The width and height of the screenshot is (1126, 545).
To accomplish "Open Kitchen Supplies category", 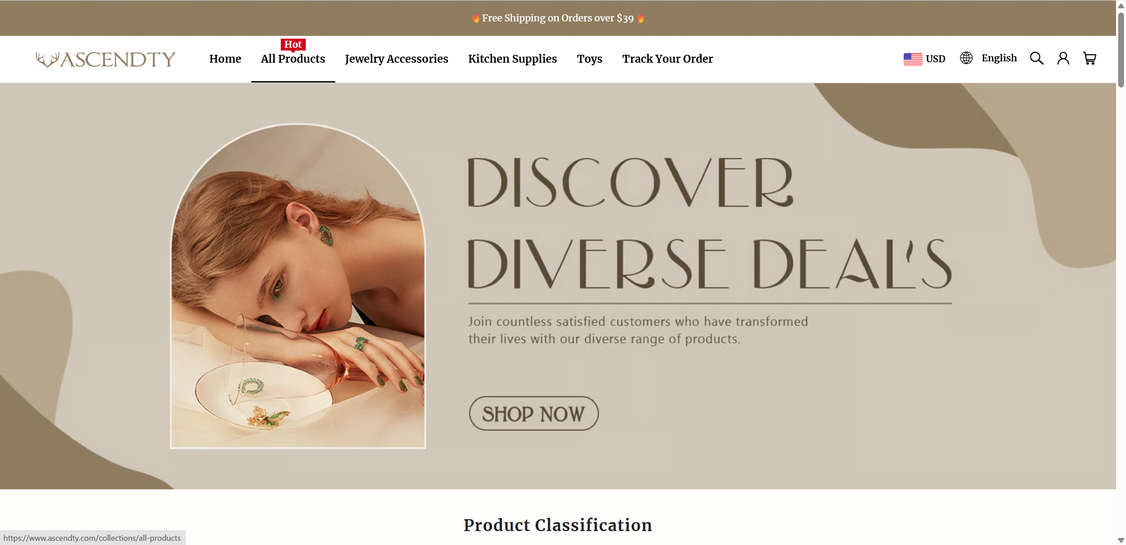I will tap(513, 59).
